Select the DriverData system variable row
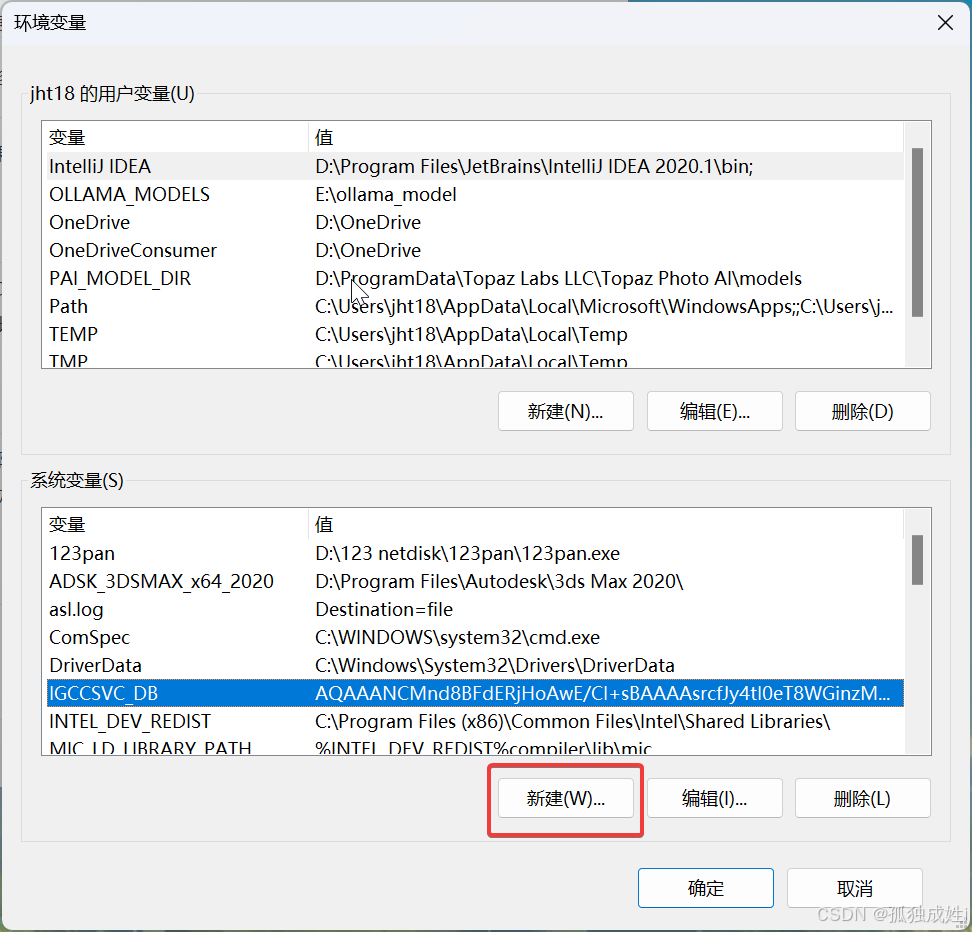 (200, 665)
